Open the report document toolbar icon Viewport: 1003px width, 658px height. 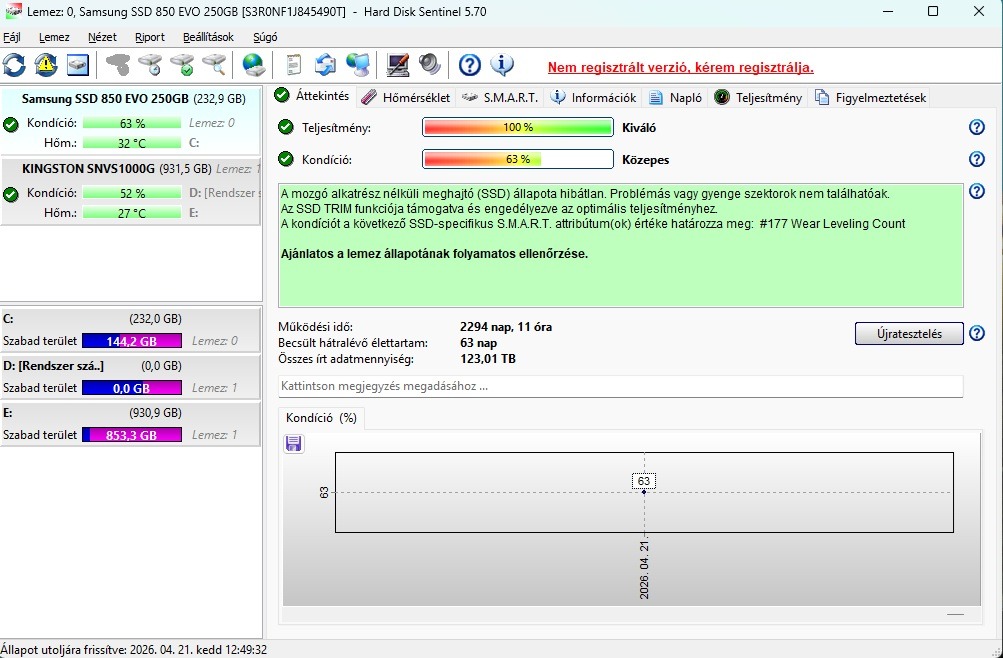pyautogui.click(x=294, y=65)
